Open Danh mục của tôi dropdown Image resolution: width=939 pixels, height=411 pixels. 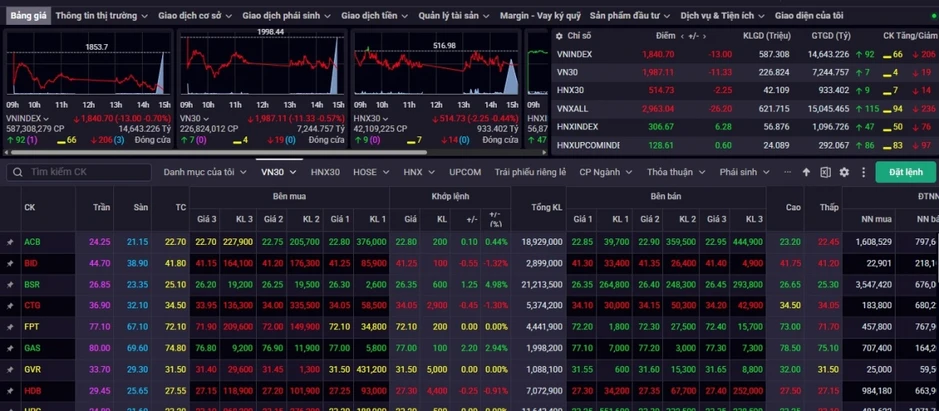point(205,172)
